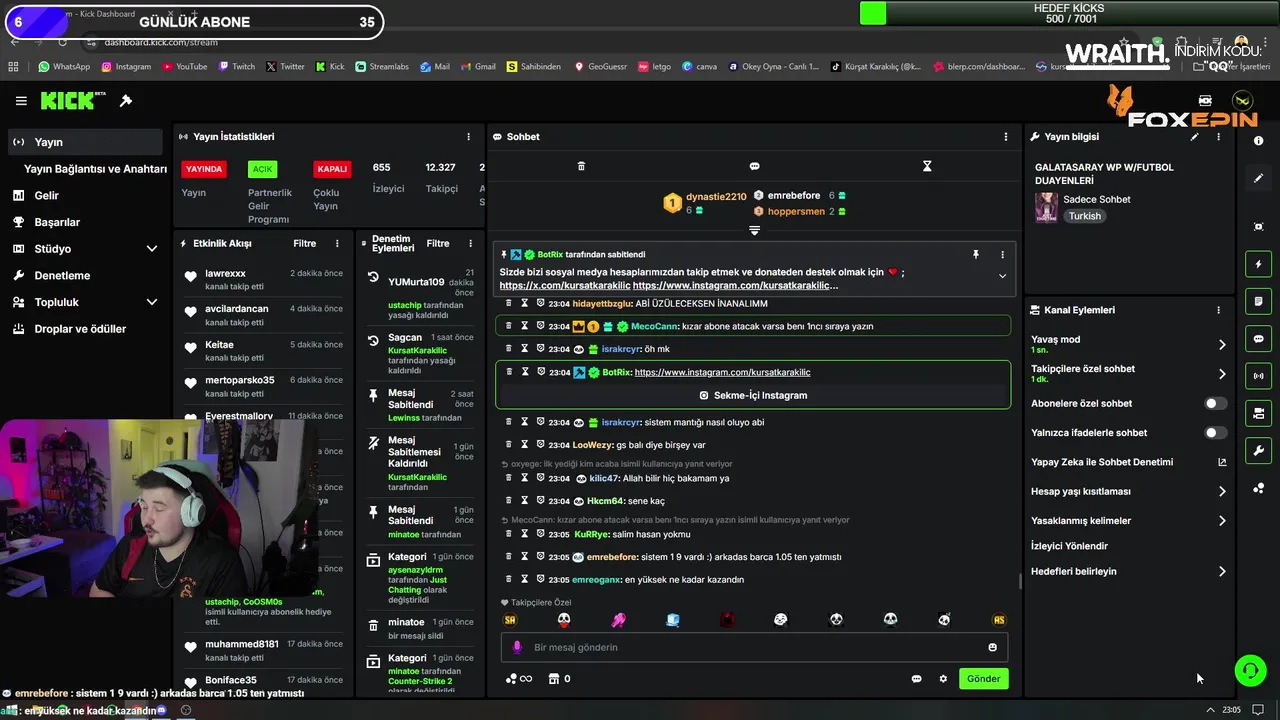Open options menu of pinned message
The width and height of the screenshot is (1280, 720).
click(x=1002, y=255)
